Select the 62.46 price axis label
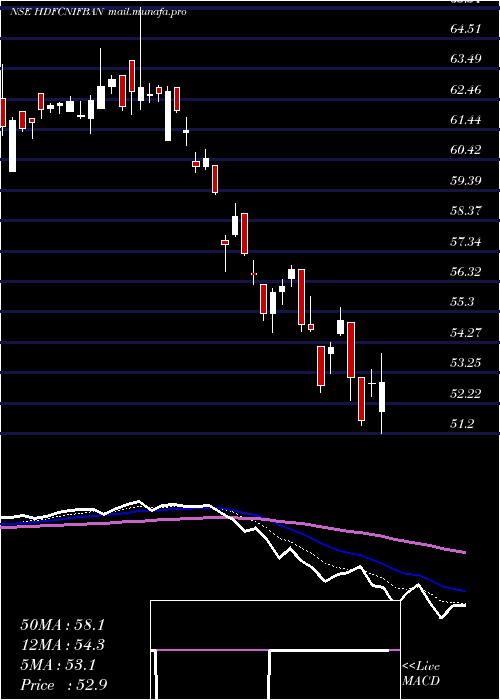 465,90
